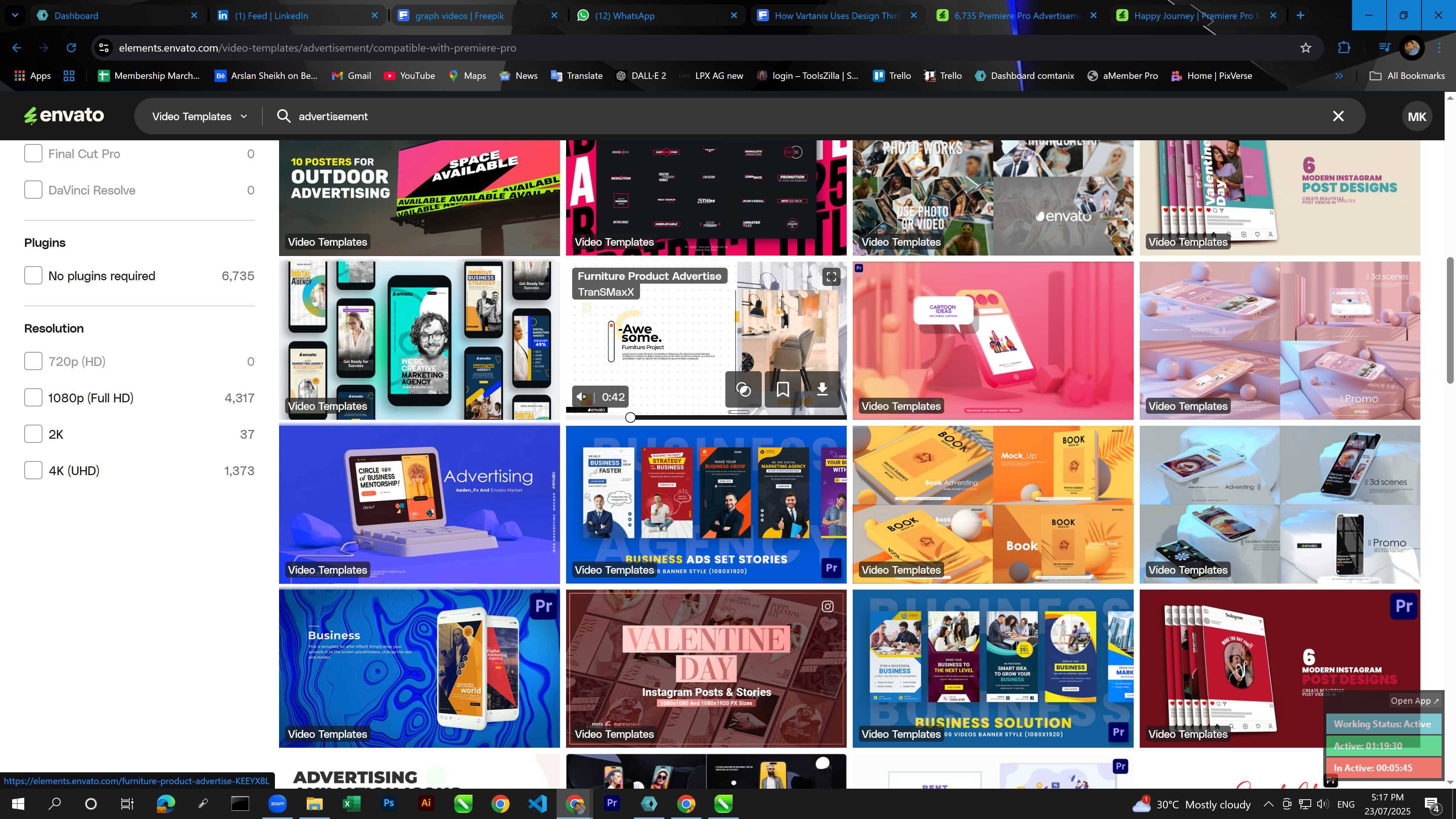The height and width of the screenshot is (819, 1456).
Task: Bookmark this page with the star
Action: pyautogui.click(x=1305, y=48)
